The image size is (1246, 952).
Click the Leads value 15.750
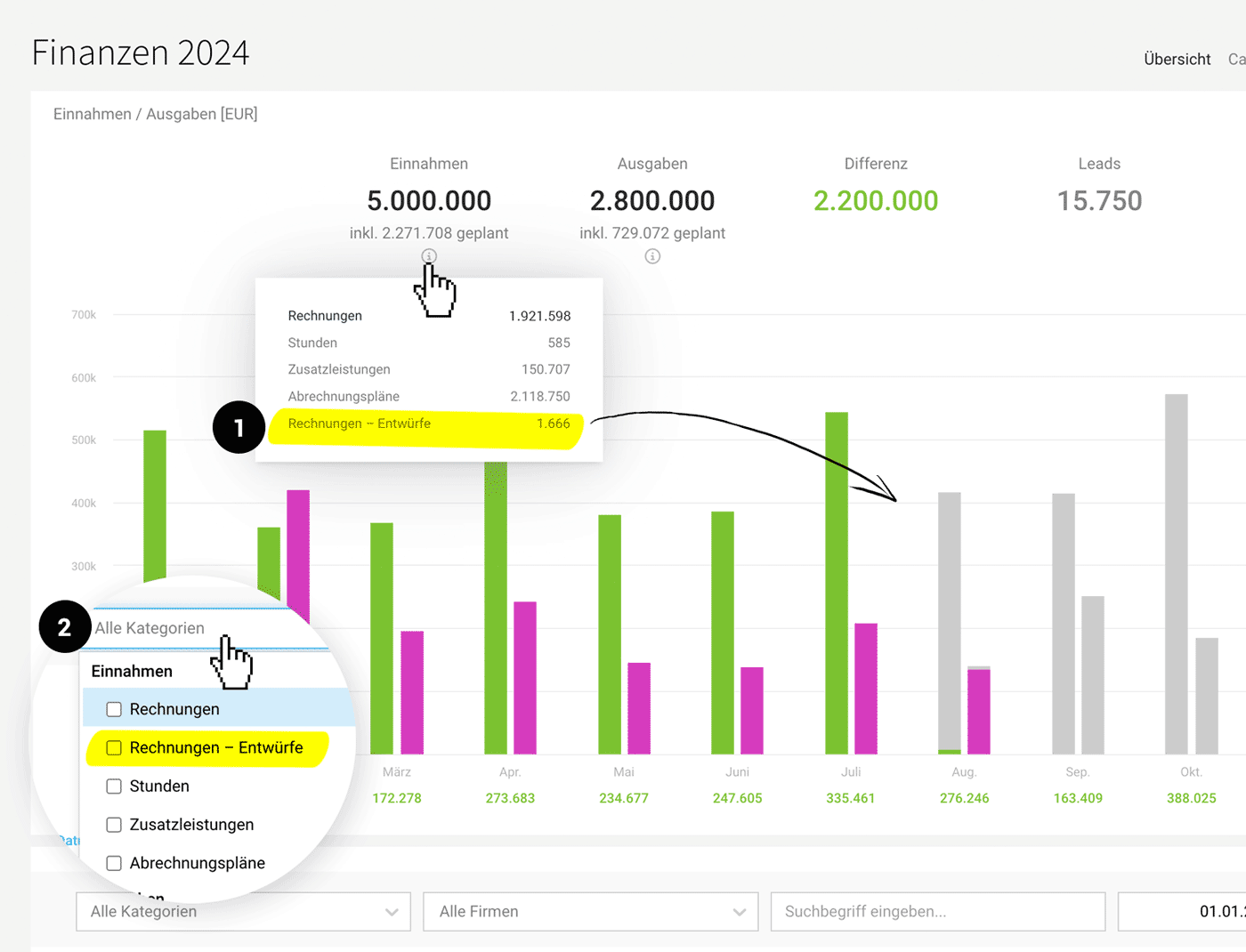click(x=1099, y=201)
